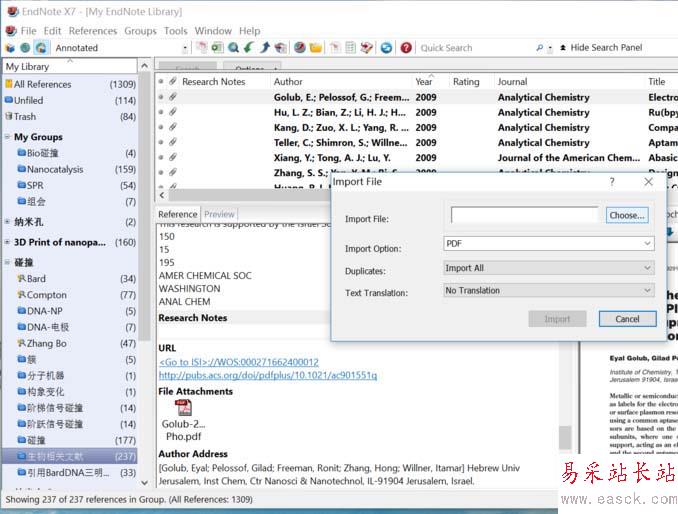678x514 pixels.
Task: Click the Author column header
Action: (x=341, y=81)
